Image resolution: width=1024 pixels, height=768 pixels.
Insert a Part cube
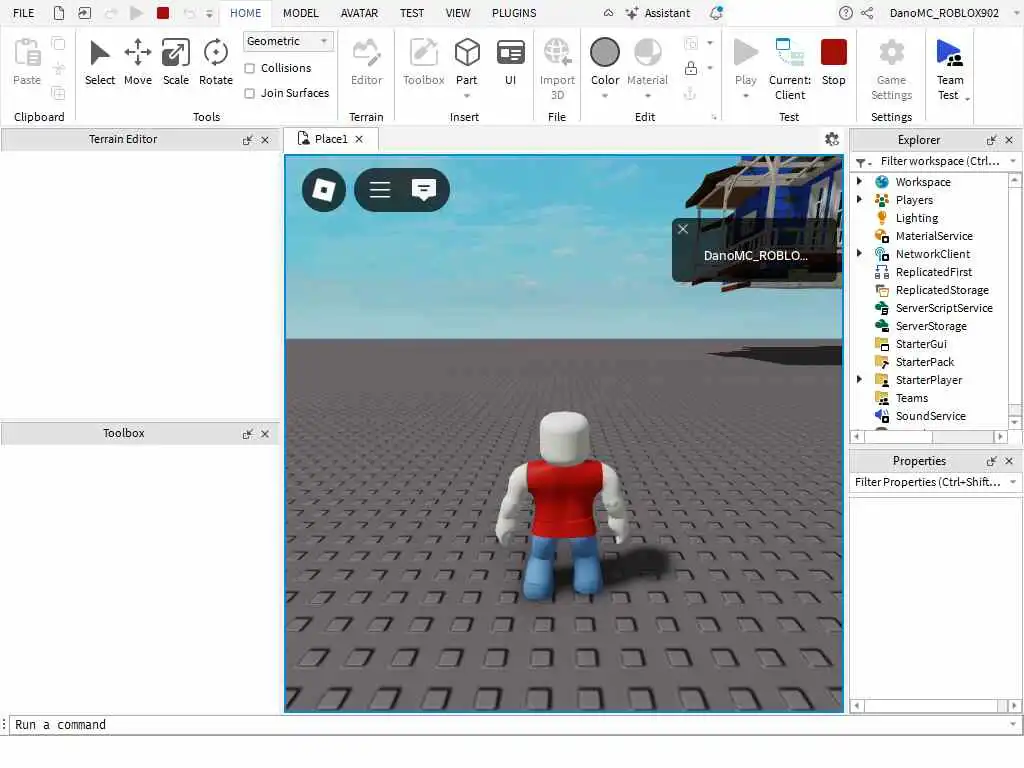[467, 53]
